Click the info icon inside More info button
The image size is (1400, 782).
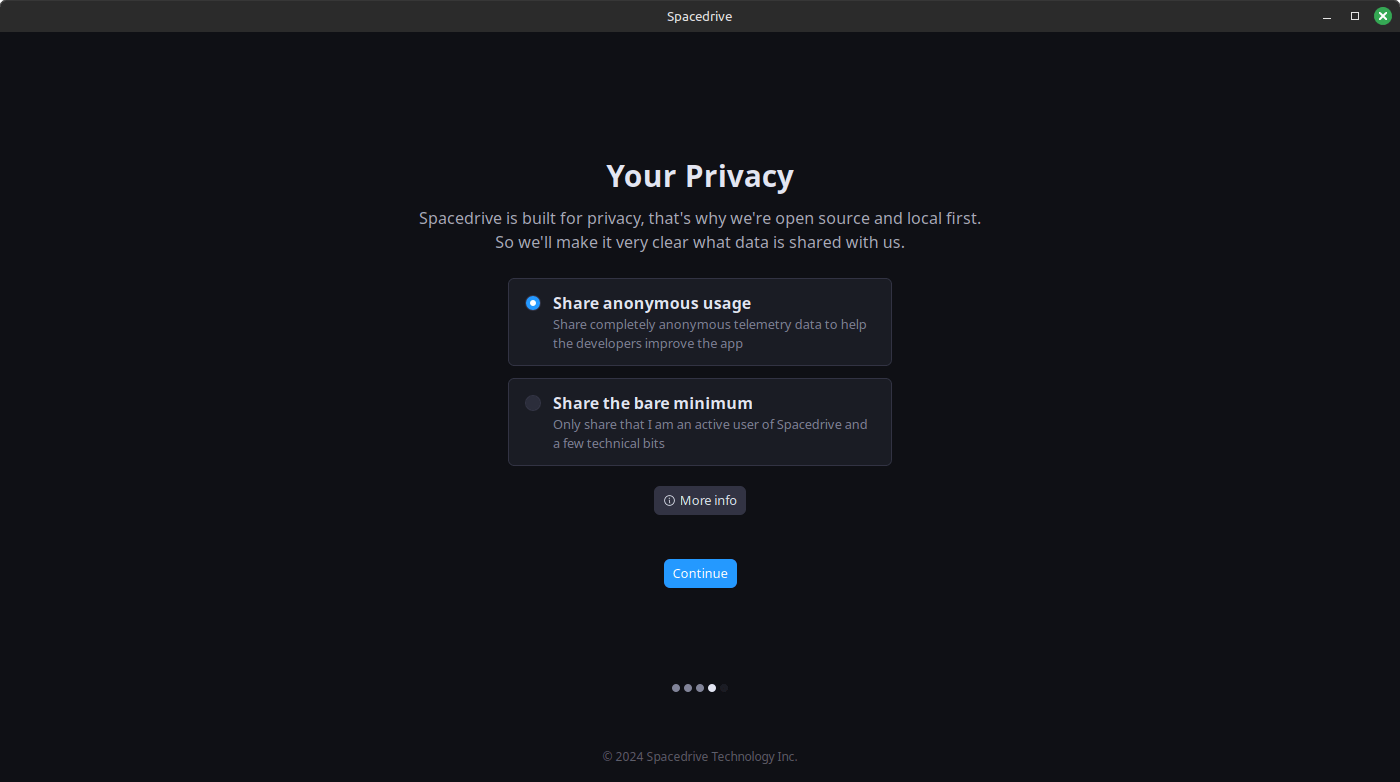(x=667, y=500)
